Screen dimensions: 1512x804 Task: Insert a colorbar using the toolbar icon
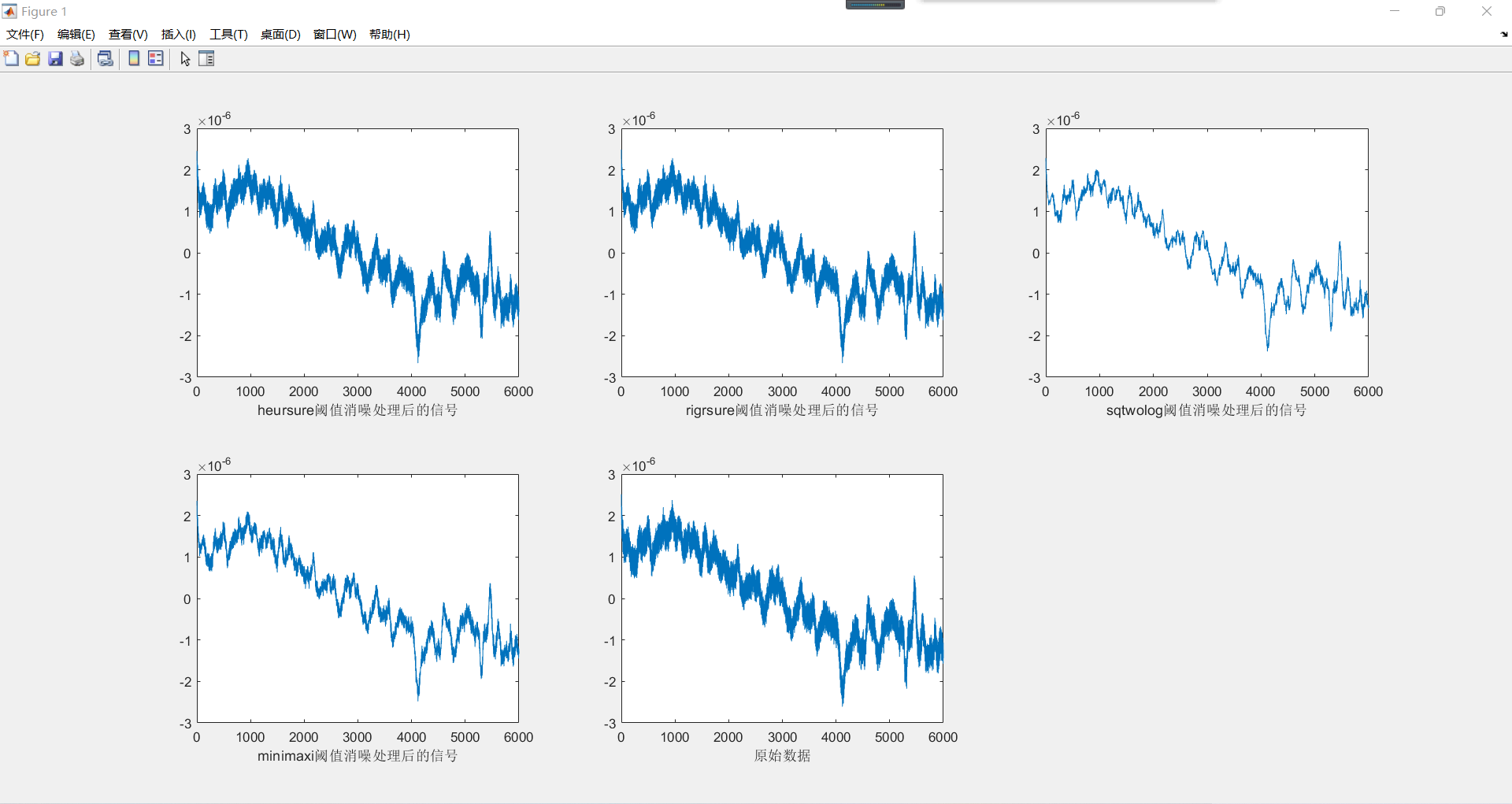[134, 58]
